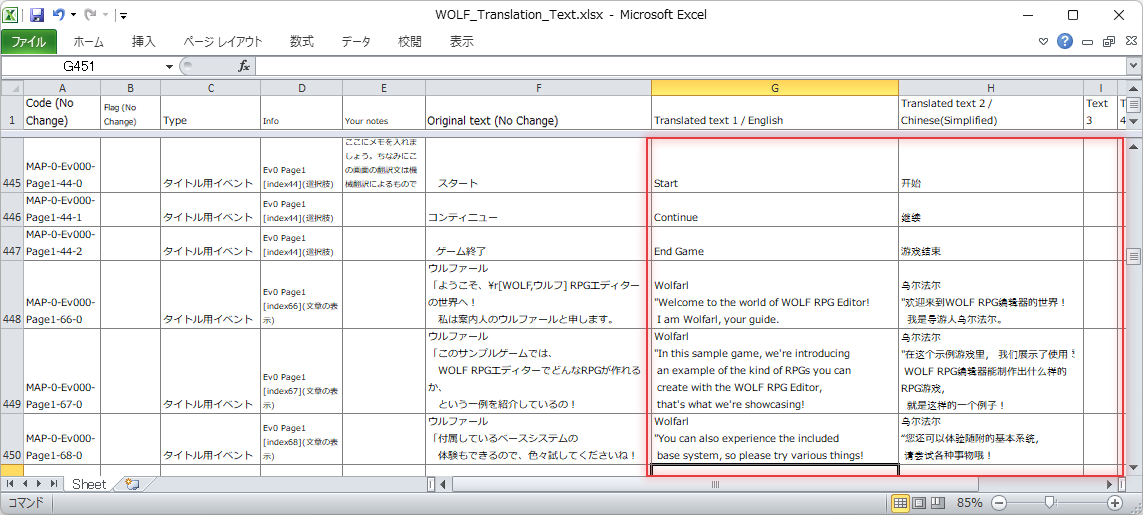Open the ファイル tab
Viewport: 1143px width, 515px height.
pos(29,42)
